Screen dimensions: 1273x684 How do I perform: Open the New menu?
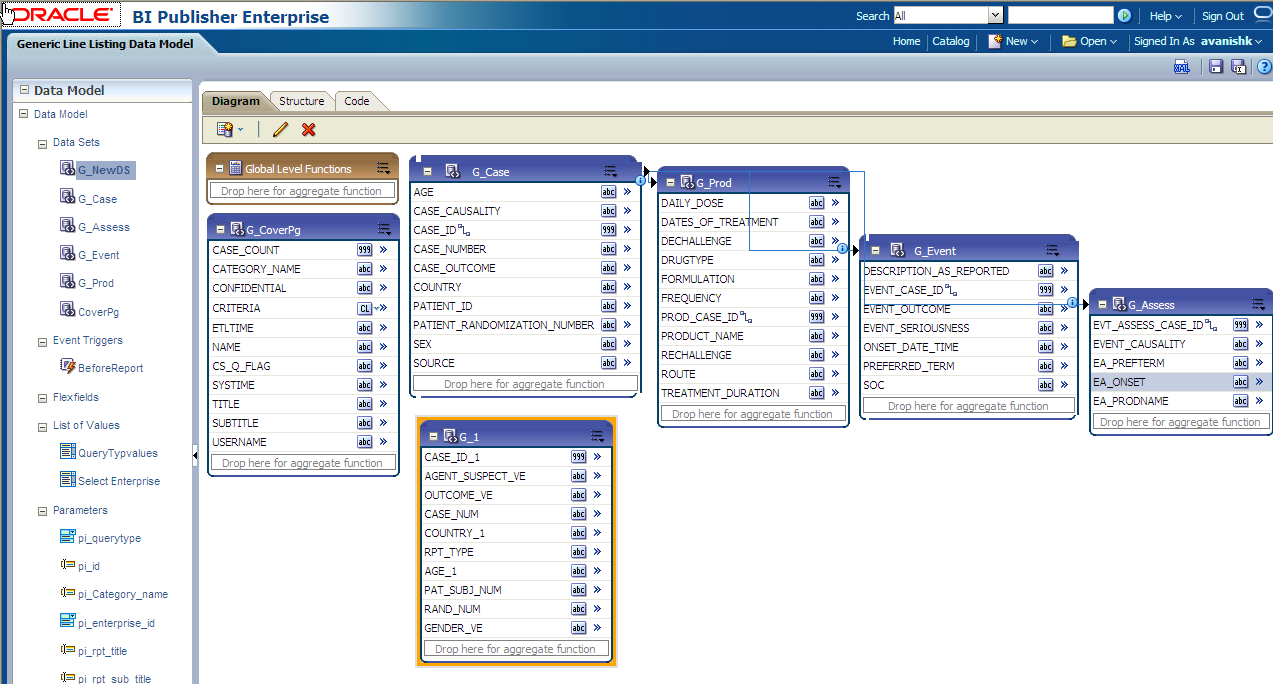(x=1014, y=41)
